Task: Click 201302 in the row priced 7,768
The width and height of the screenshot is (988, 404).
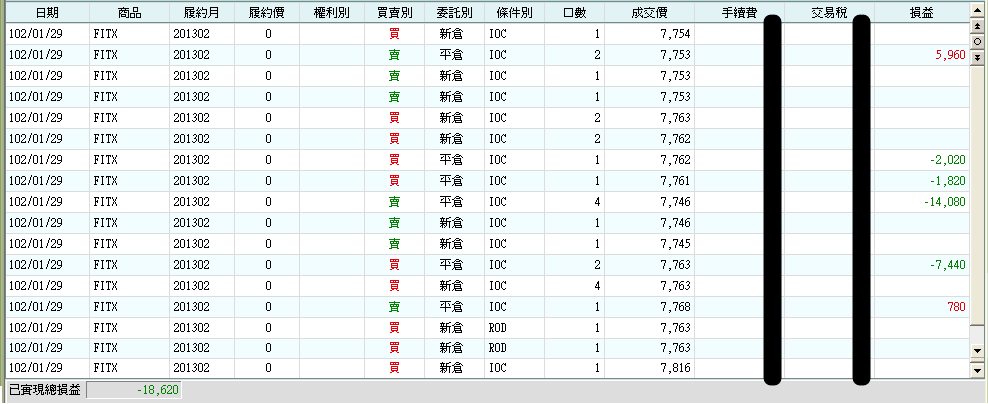Action: click(x=191, y=307)
